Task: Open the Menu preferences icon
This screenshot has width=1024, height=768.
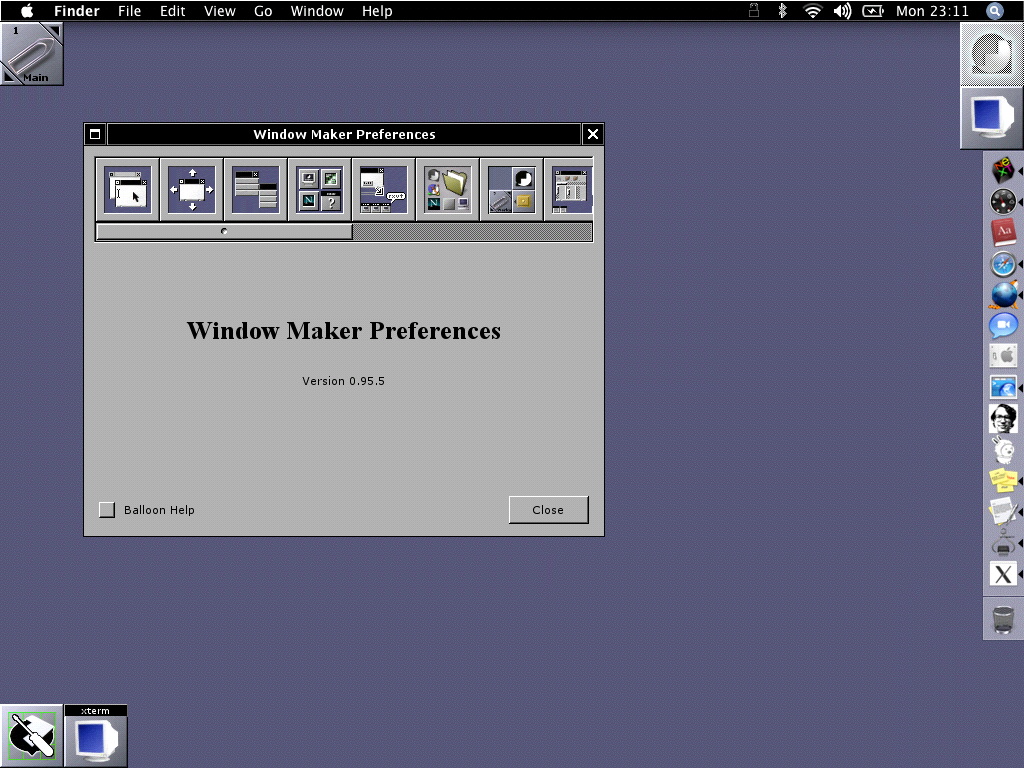Action: pyautogui.click(x=255, y=189)
